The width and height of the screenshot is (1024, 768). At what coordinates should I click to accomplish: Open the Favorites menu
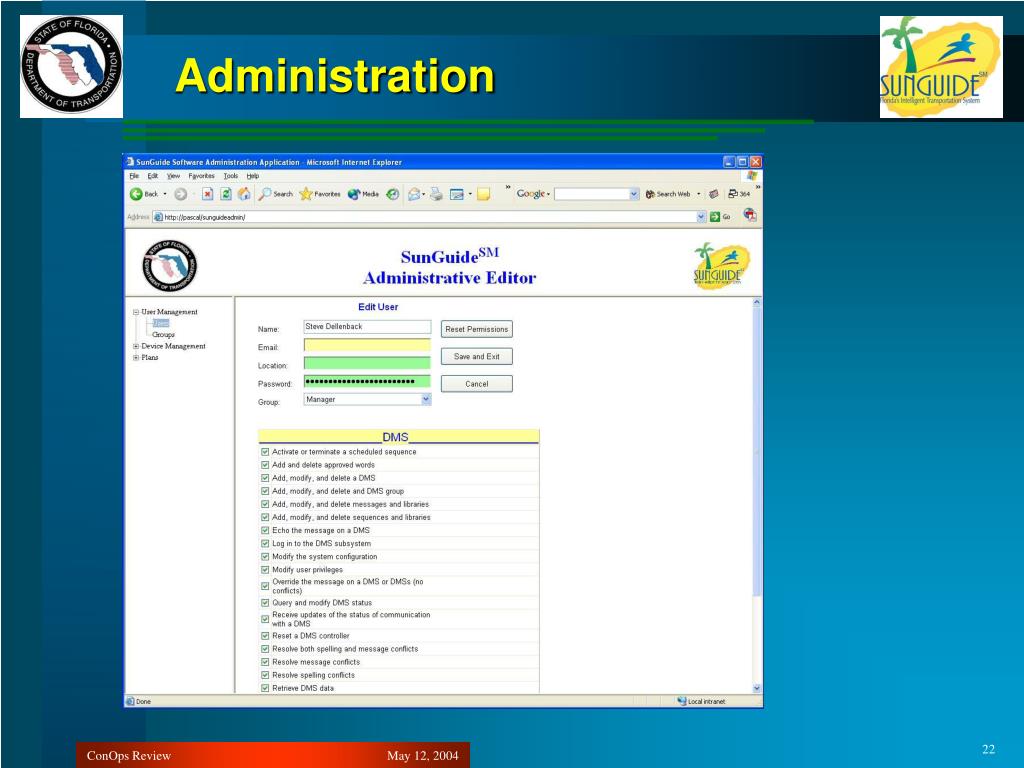pyautogui.click(x=201, y=176)
